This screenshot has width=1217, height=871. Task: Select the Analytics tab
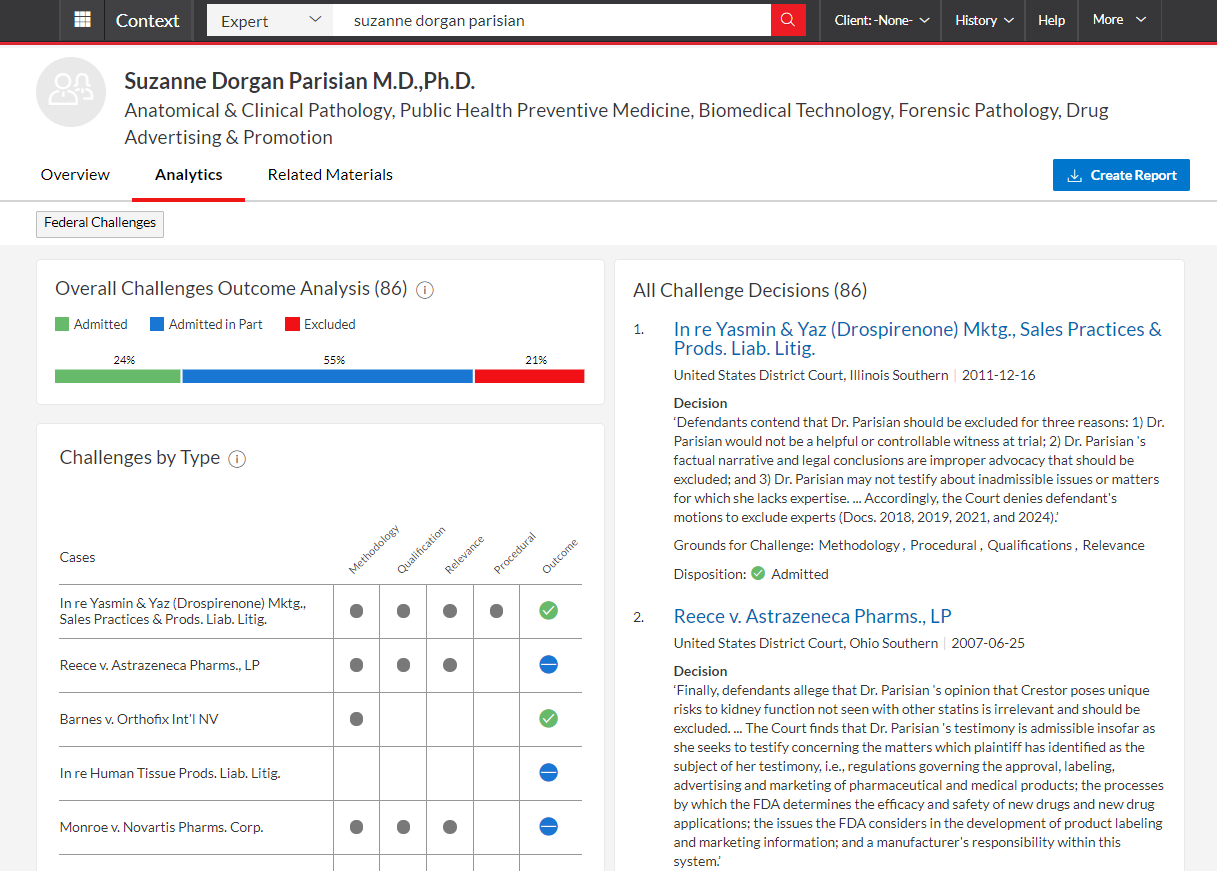click(188, 175)
